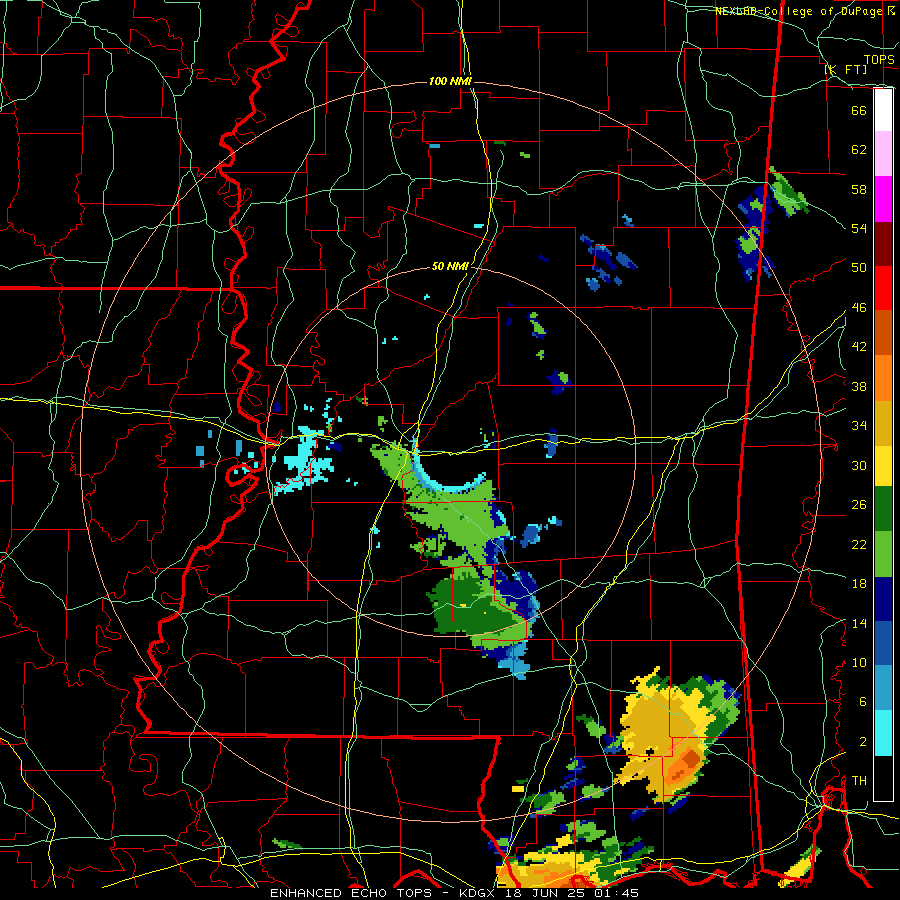Image resolution: width=900 pixels, height=900 pixels.
Task: Click legend value 22
Action: tap(859, 544)
